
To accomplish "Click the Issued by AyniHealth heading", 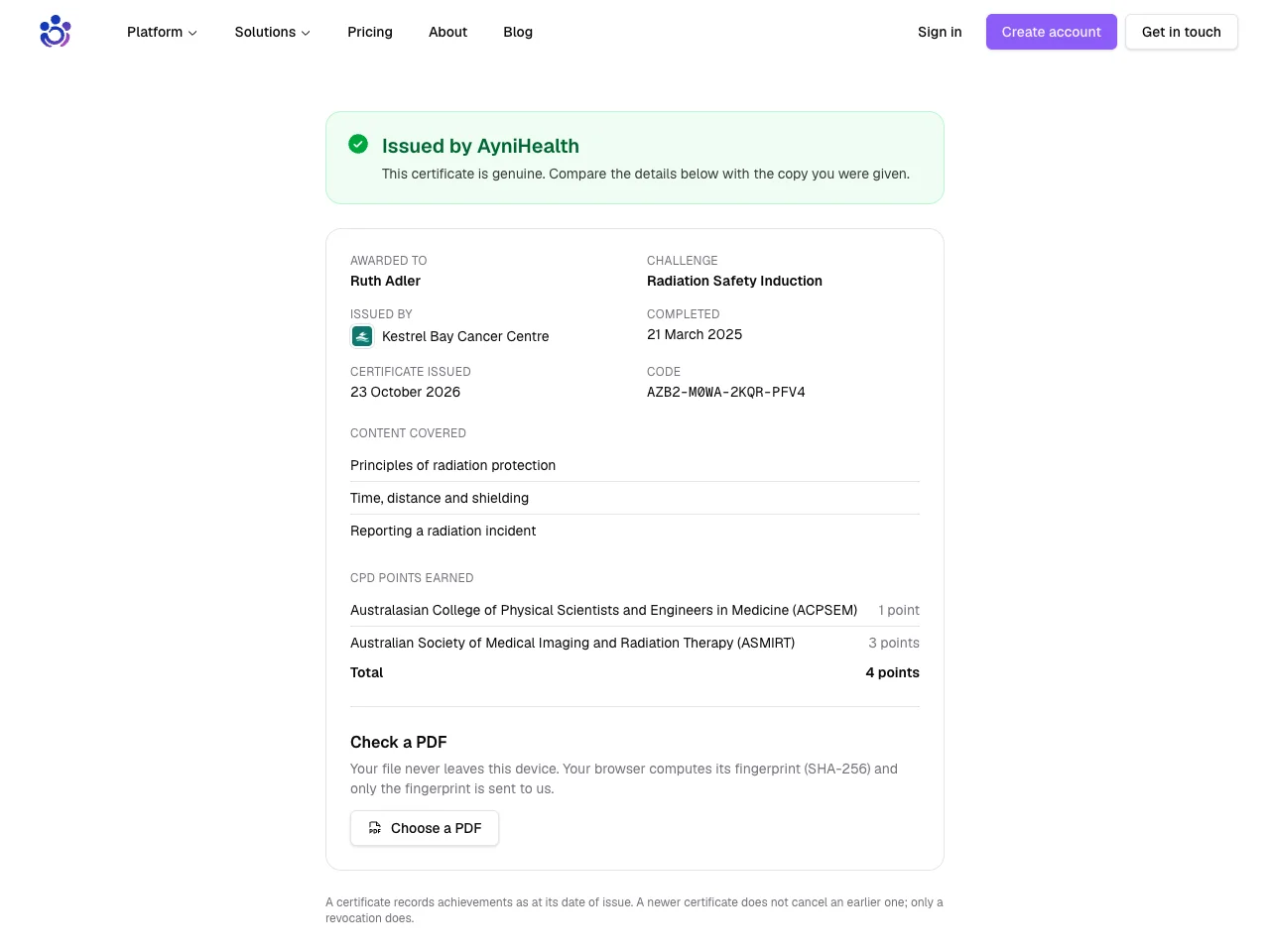I will 480,146.
